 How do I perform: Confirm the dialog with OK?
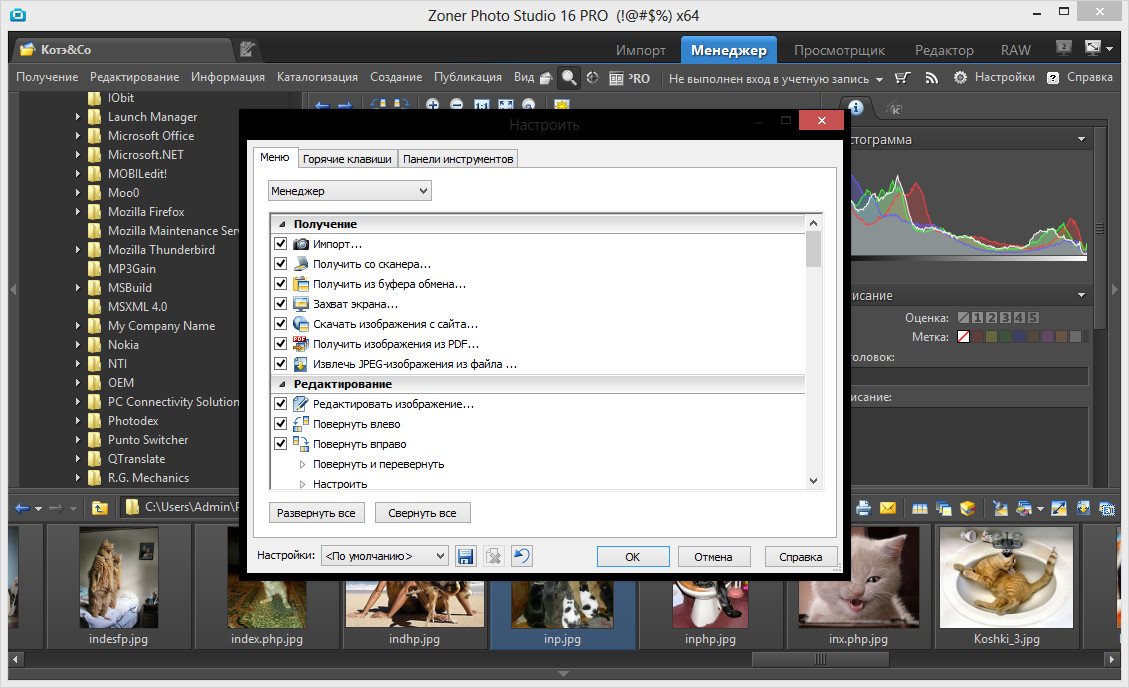[x=633, y=556]
